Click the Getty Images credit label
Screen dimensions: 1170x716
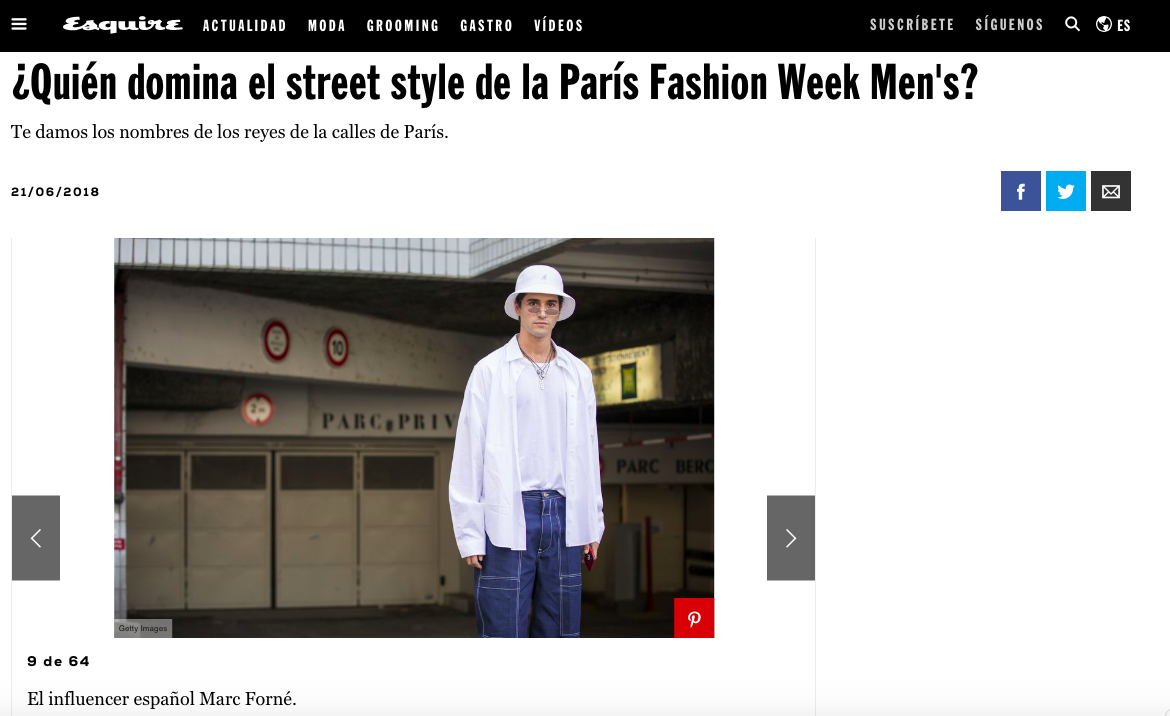143,628
